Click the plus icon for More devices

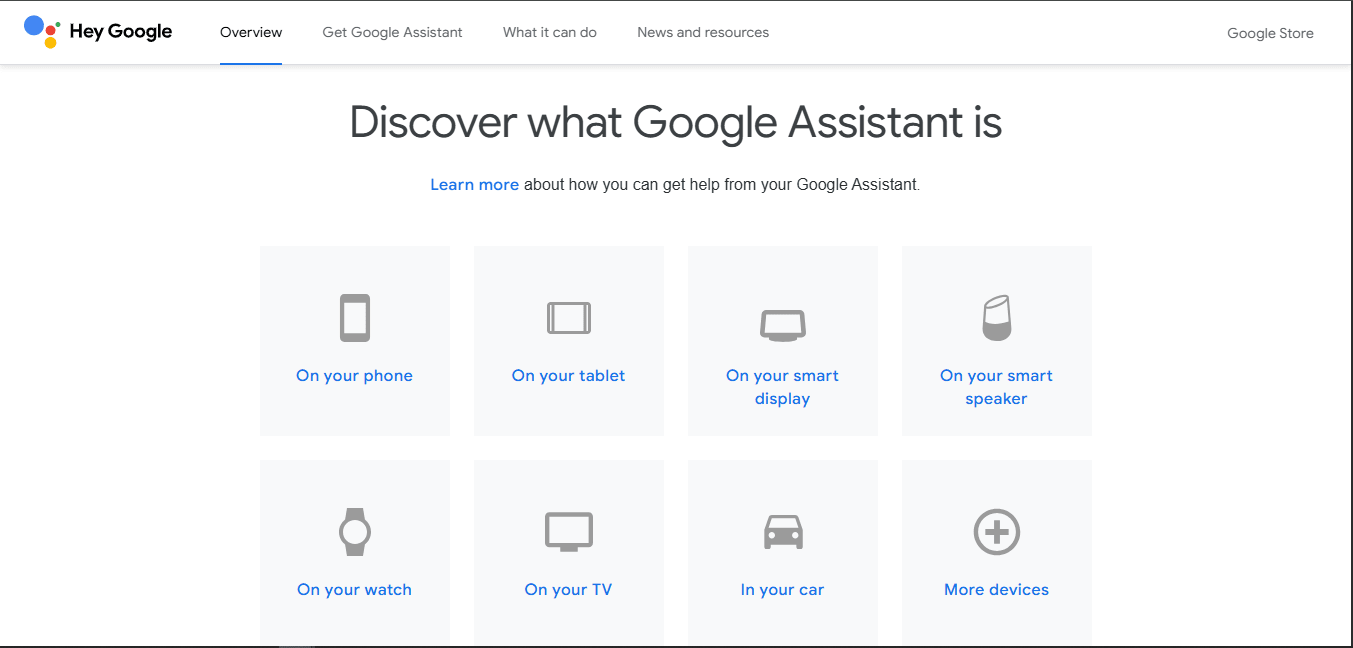pos(996,532)
